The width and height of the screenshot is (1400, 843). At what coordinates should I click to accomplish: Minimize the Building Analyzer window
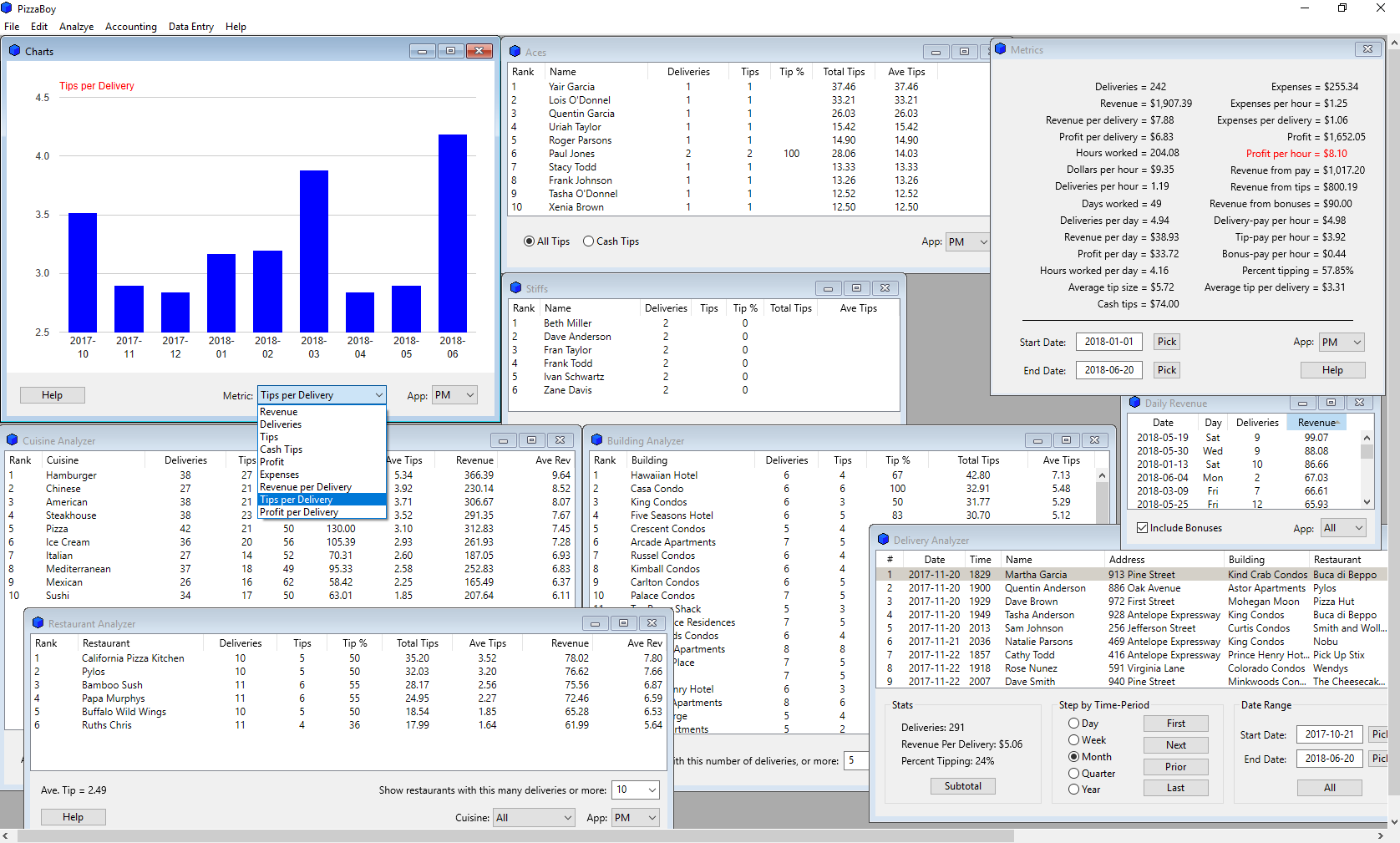tap(1037, 440)
